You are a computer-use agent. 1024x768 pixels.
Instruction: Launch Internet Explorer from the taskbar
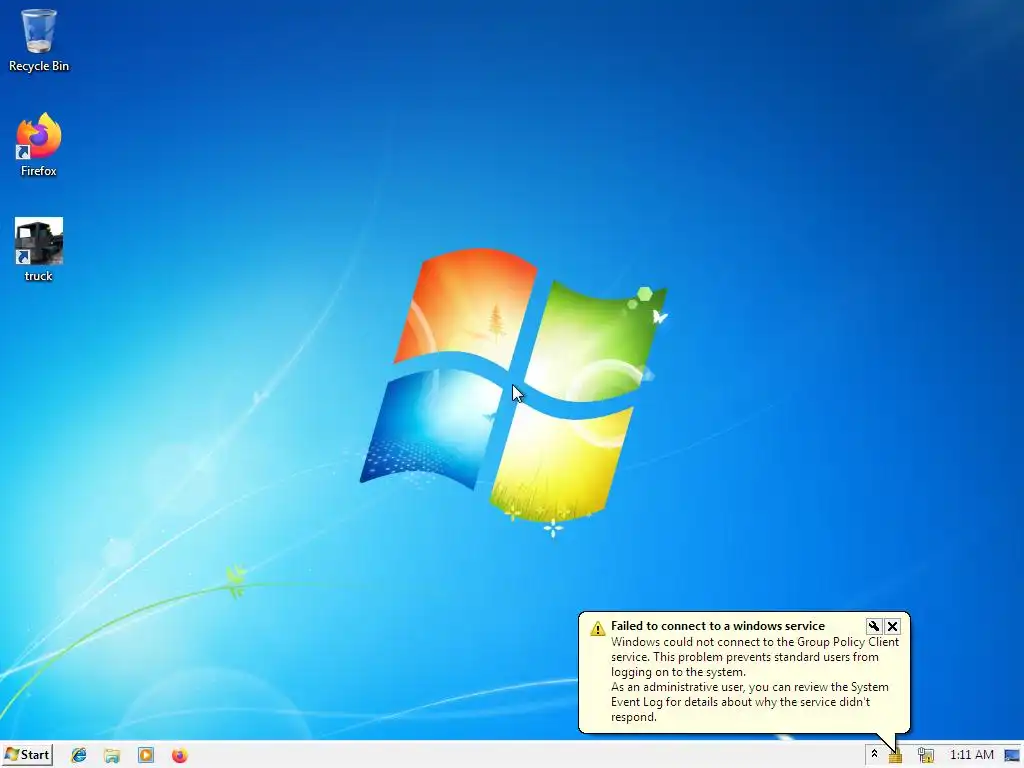click(79, 755)
